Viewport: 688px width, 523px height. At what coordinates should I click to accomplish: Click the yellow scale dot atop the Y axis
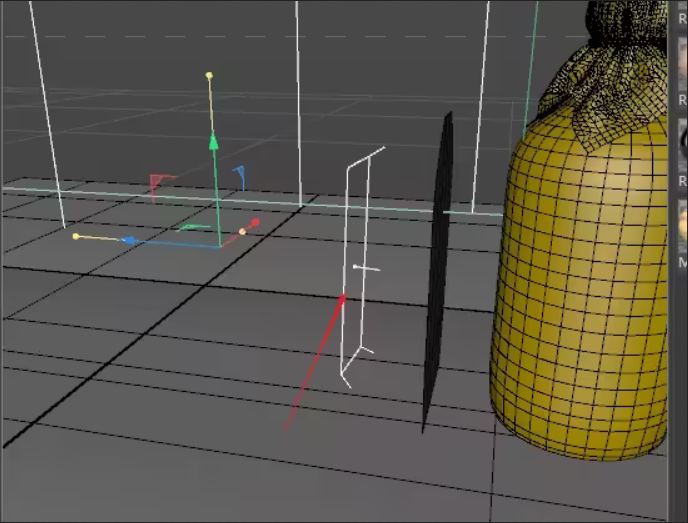point(209,75)
